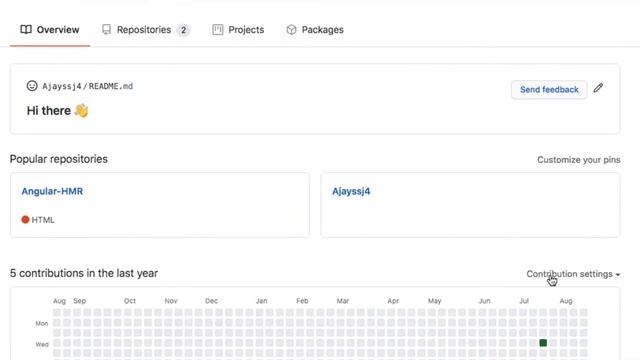640x360 pixels.
Task: Open the Ajayssj4 link in README path
Action: 62,86
